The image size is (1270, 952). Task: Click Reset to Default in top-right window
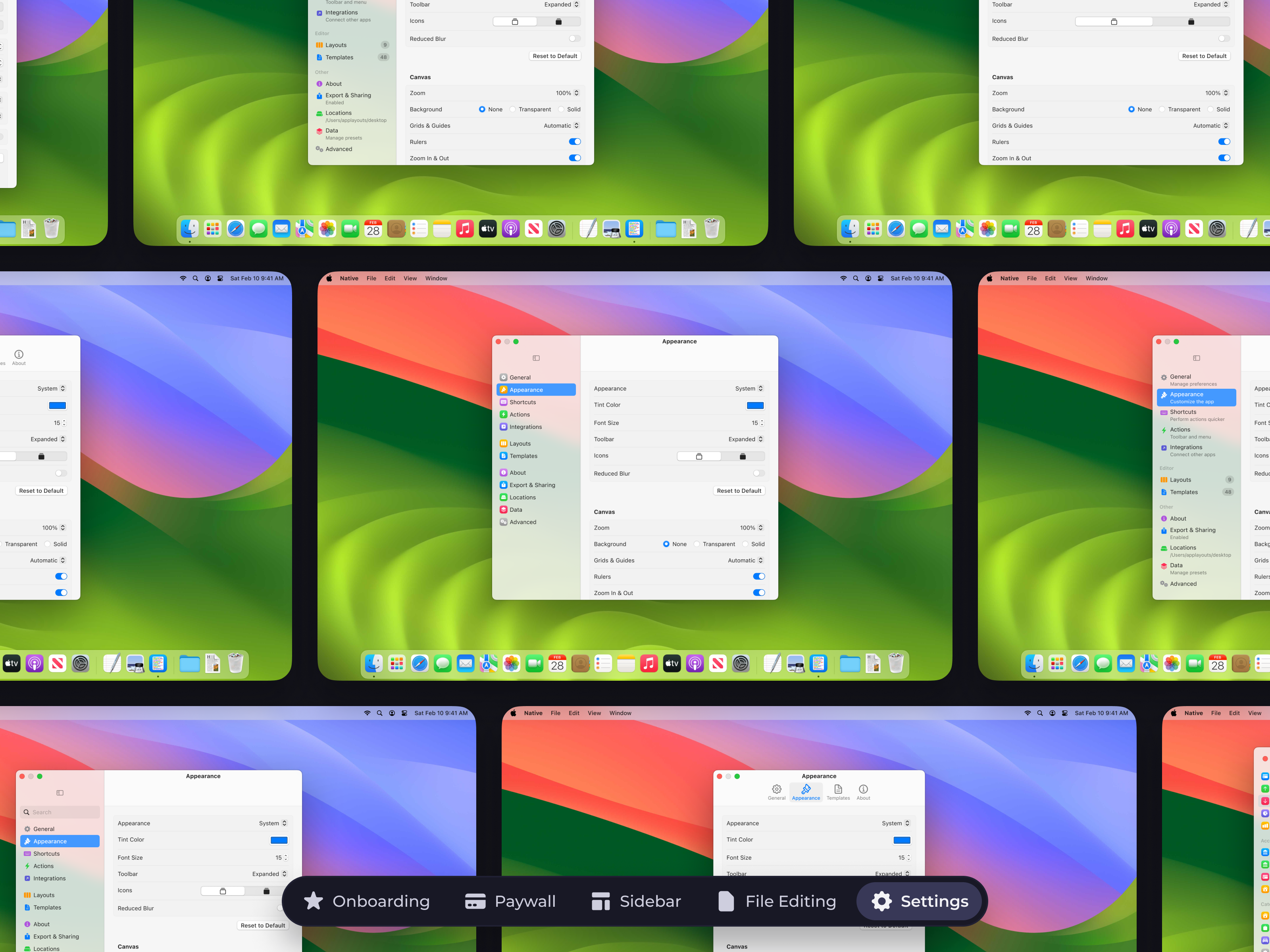click(x=1204, y=56)
